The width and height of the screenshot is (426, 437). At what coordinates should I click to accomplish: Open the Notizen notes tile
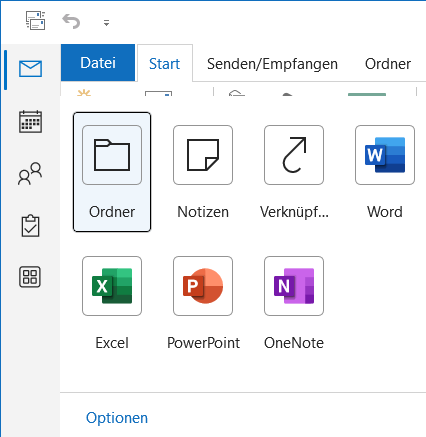pos(203,172)
